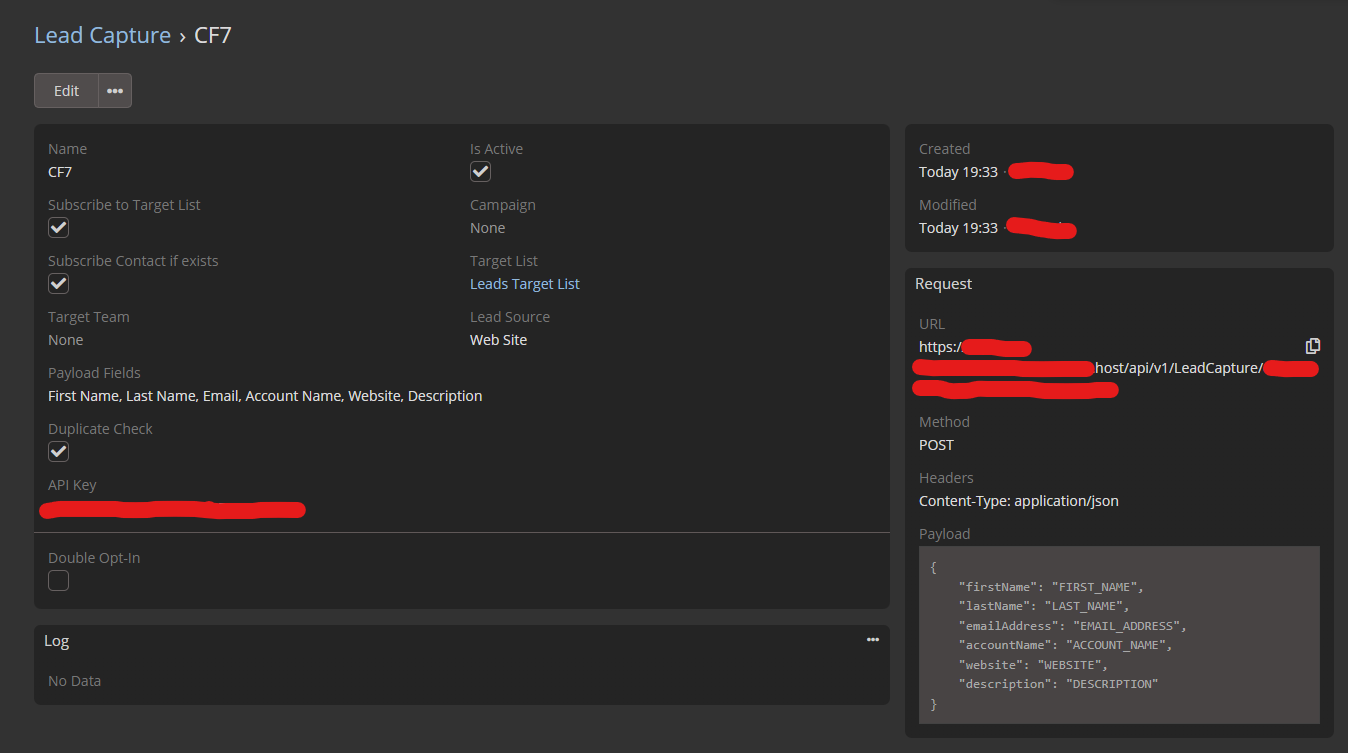Toggle the Is Active checkbox
This screenshot has width=1348, height=753.
pyautogui.click(x=481, y=172)
